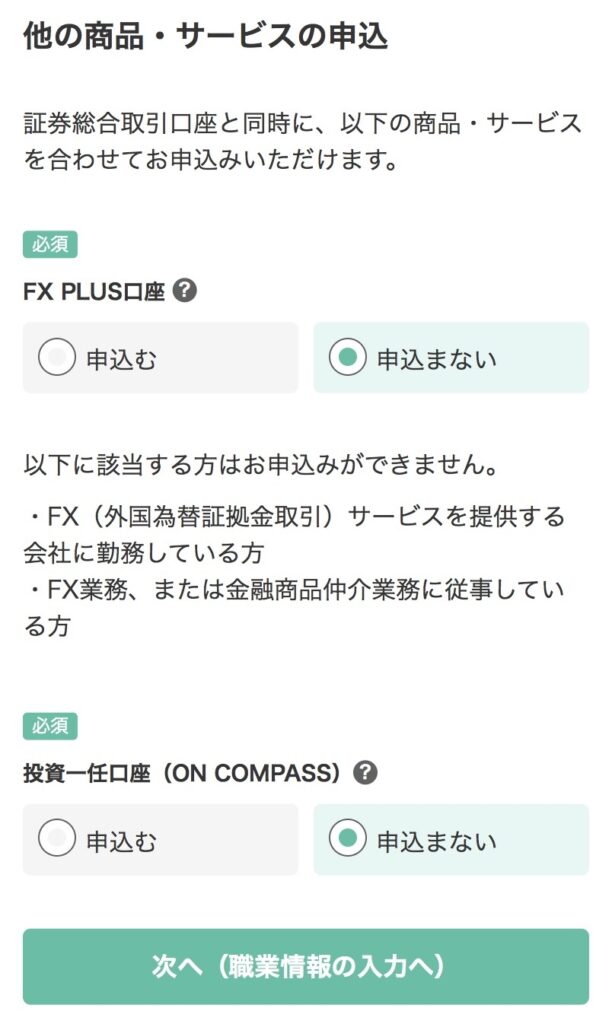Tap the 申込む label text under ON COMPASS
The width and height of the screenshot is (612, 1024).
pos(121,841)
